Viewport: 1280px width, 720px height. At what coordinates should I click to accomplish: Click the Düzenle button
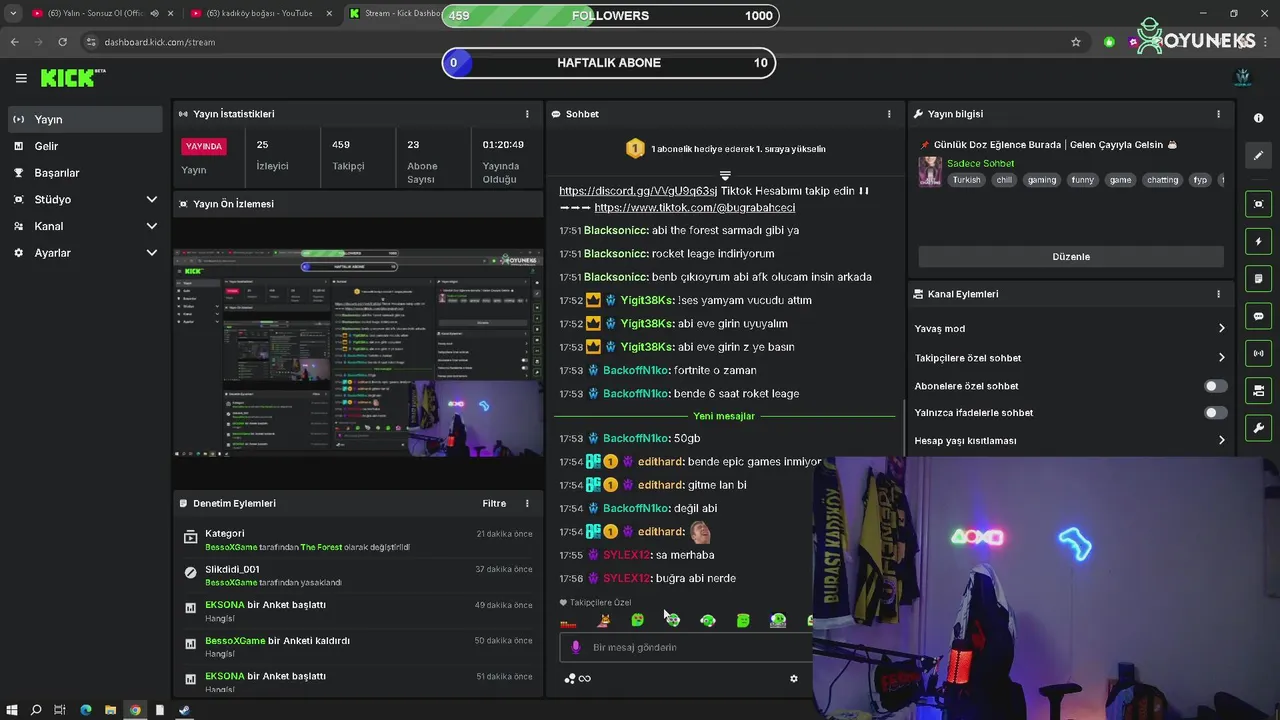(x=1071, y=257)
